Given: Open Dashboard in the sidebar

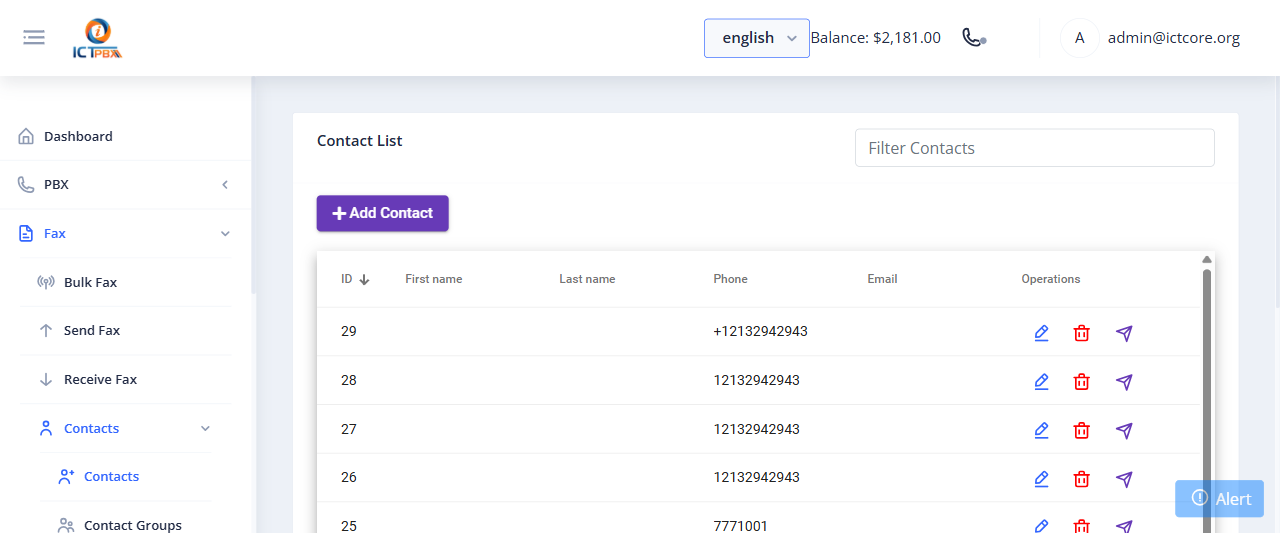Looking at the screenshot, I should coord(78,136).
